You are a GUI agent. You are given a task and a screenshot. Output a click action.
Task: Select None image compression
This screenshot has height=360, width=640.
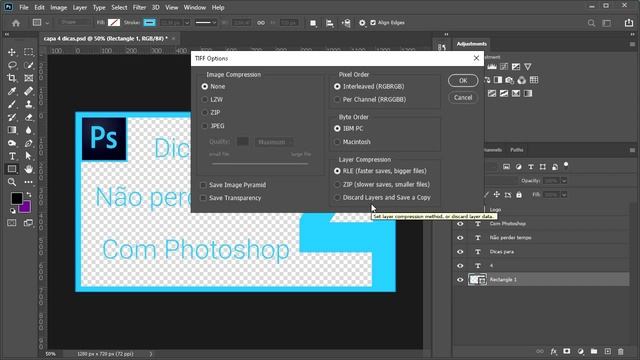tap(205, 87)
